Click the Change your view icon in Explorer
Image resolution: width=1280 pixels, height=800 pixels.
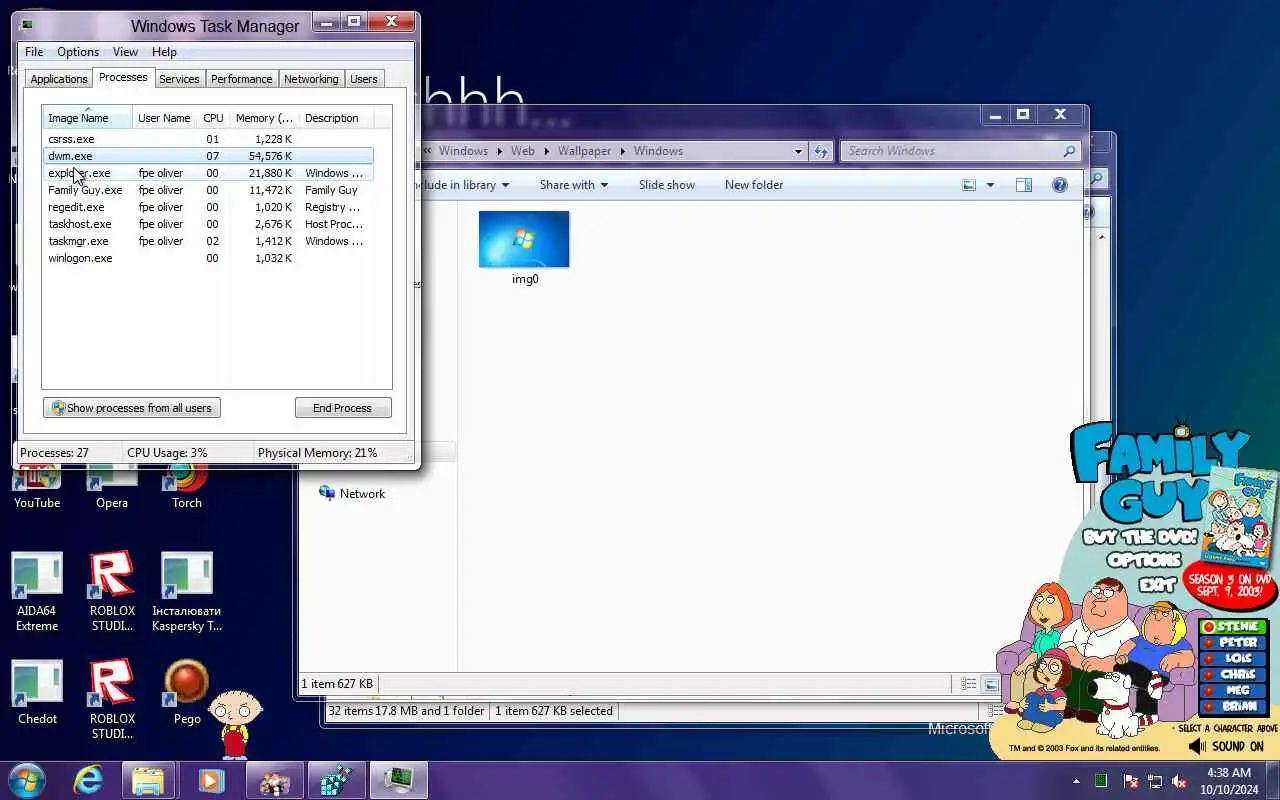click(x=968, y=185)
